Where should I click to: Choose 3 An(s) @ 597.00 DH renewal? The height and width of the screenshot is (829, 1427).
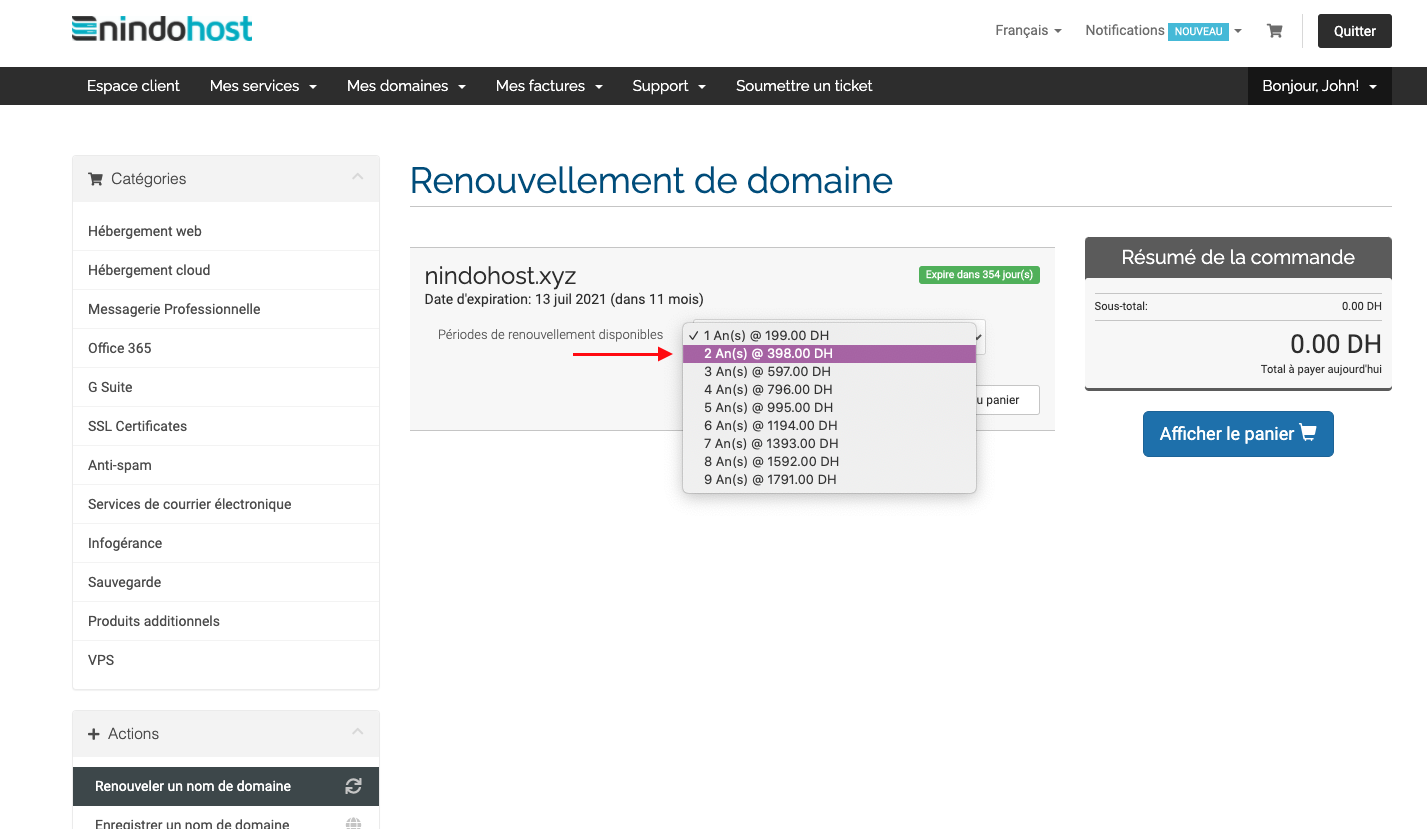(x=829, y=372)
